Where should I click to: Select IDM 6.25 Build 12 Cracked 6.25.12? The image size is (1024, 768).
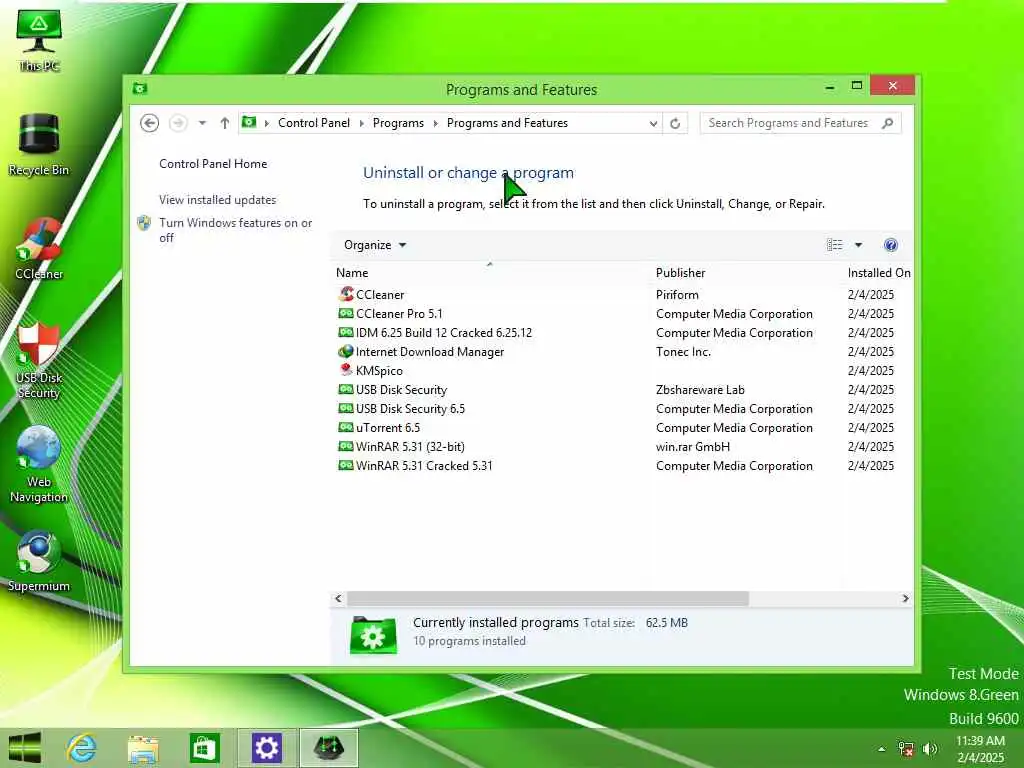[x=622, y=332]
